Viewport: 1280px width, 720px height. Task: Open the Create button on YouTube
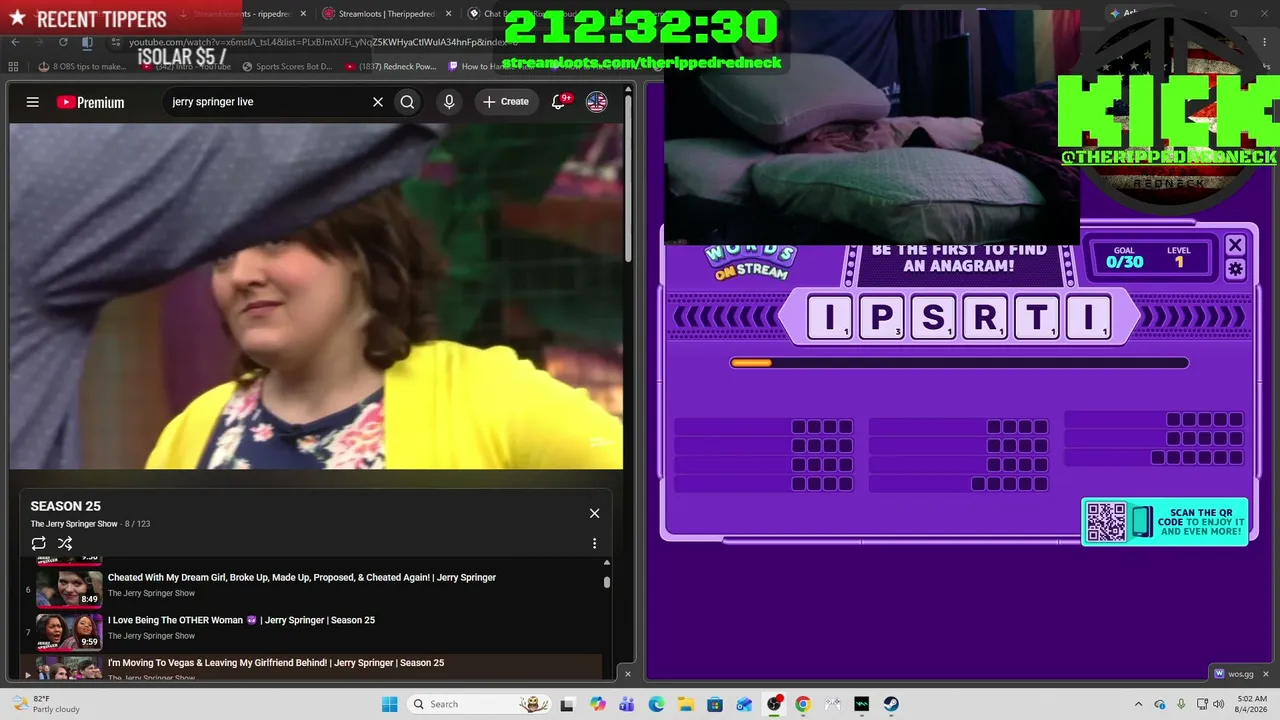(506, 102)
